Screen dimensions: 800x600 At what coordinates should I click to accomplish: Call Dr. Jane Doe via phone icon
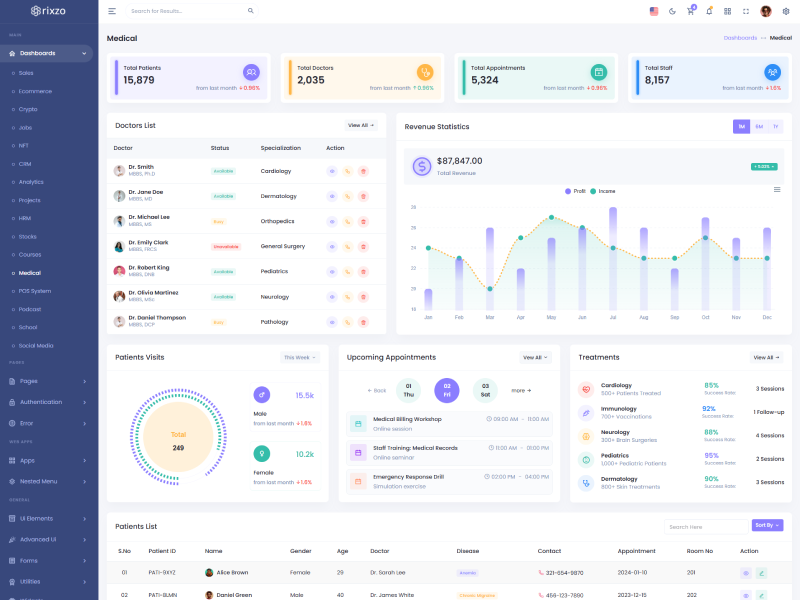click(x=348, y=196)
